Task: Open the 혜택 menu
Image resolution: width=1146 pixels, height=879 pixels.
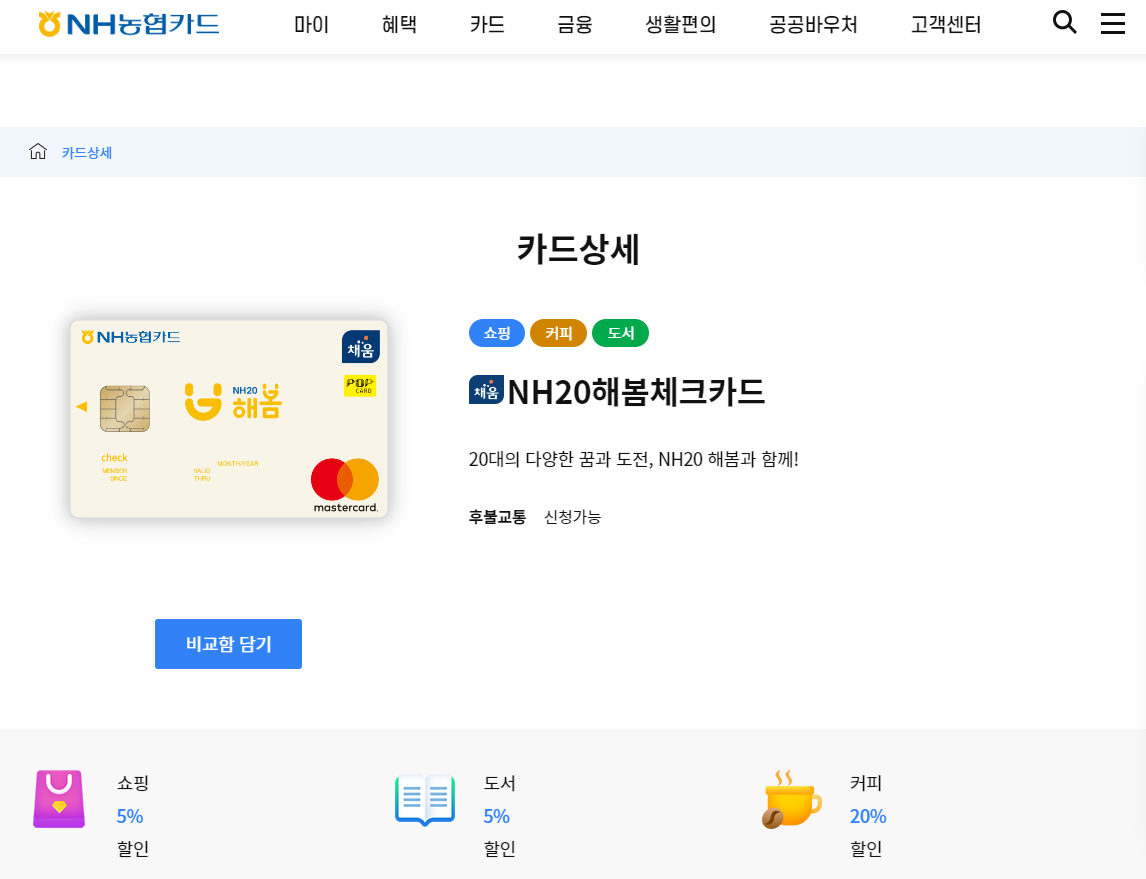Action: click(399, 25)
